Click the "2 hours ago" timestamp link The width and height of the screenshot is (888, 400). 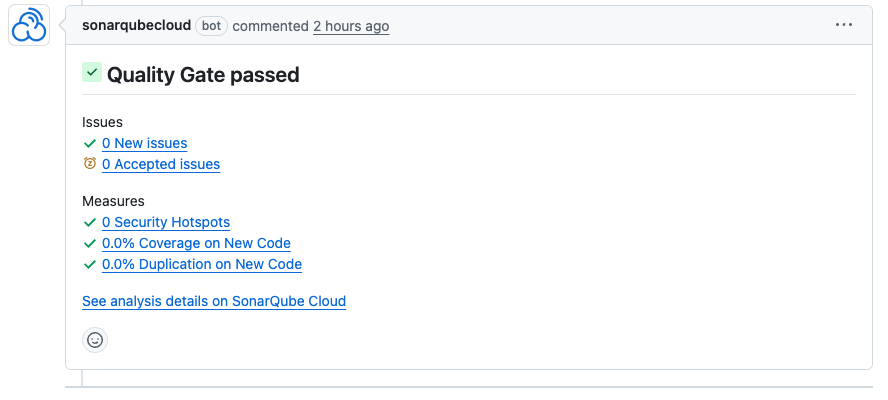(351, 26)
